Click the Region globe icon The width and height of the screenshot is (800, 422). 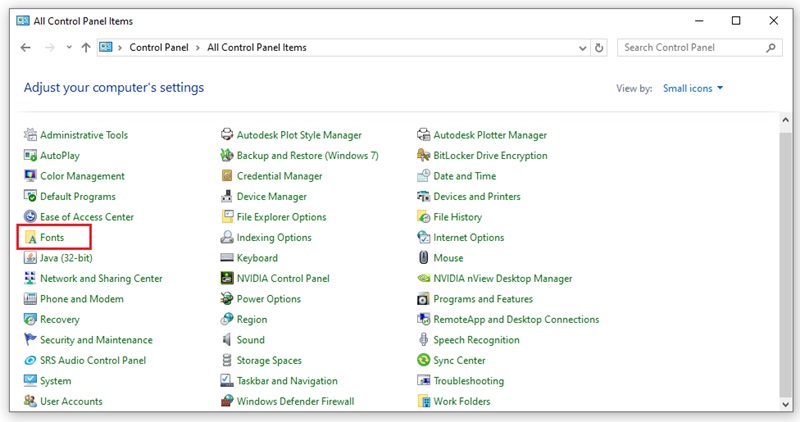point(227,319)
